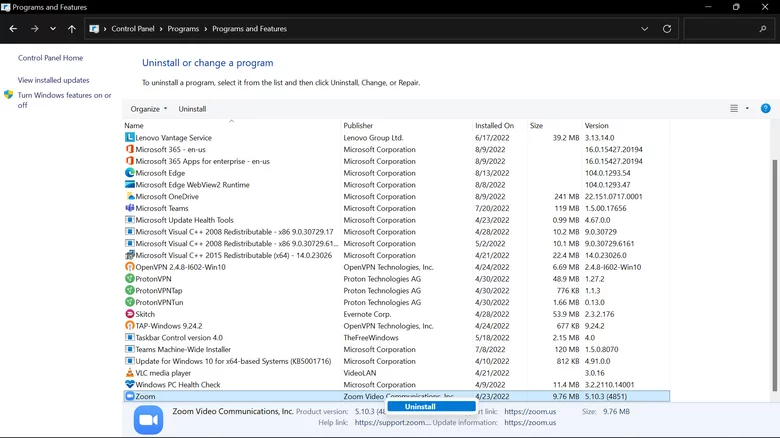Go back with the left arrow button
Screen dimensions: 780x438
(13, 29)
